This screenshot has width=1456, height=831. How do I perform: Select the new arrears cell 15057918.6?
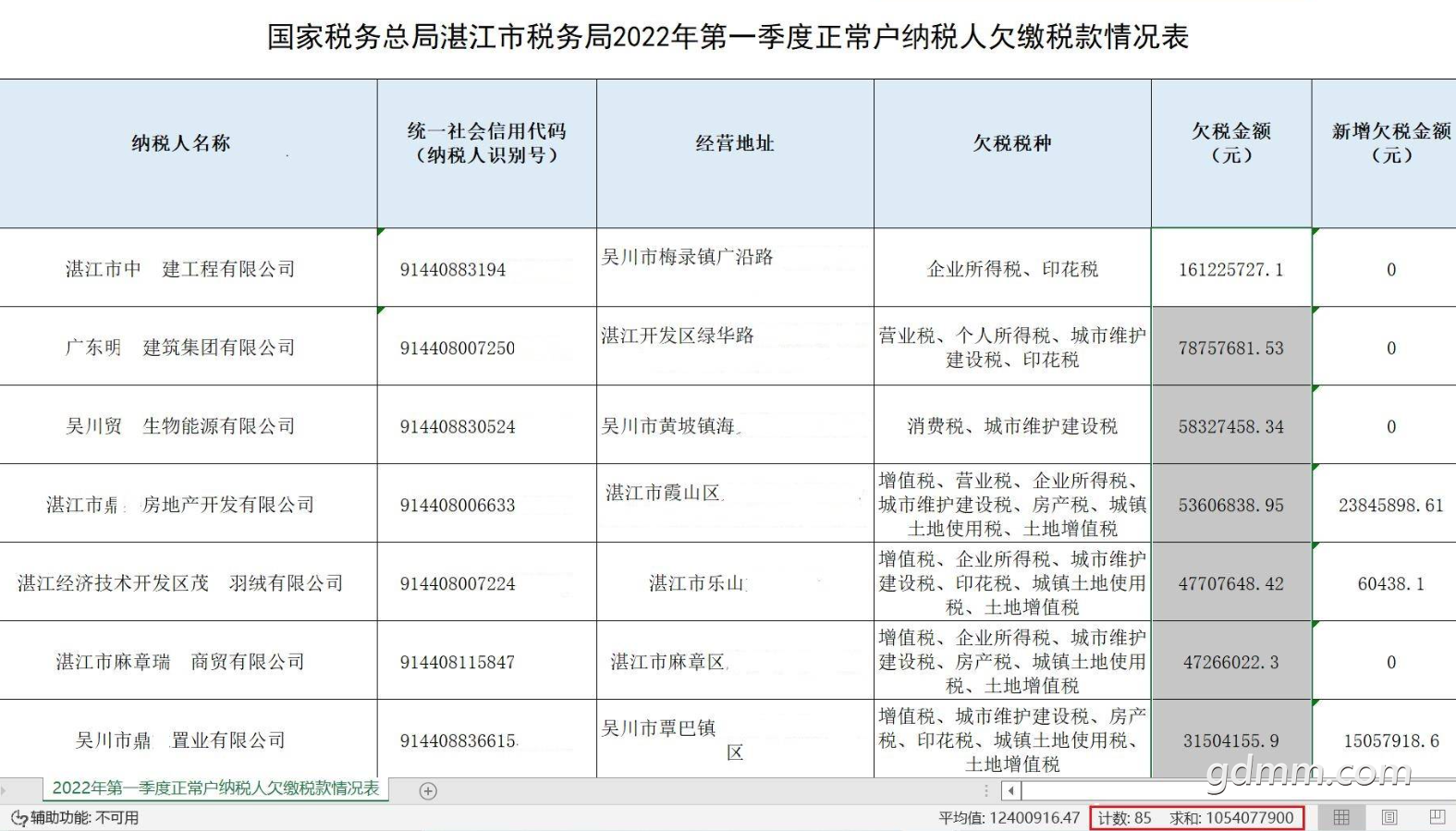[x=1384, y=739]
